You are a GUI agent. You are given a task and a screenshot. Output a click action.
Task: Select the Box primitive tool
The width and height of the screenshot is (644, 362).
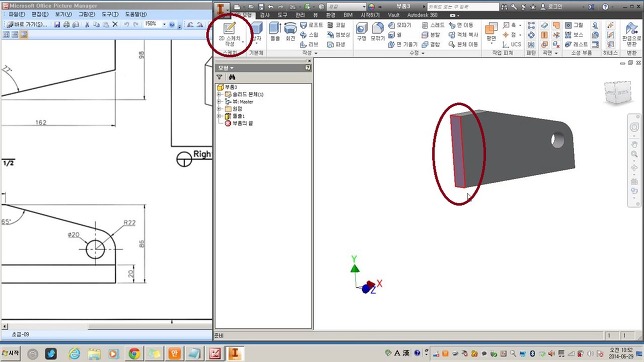(257, 32)
